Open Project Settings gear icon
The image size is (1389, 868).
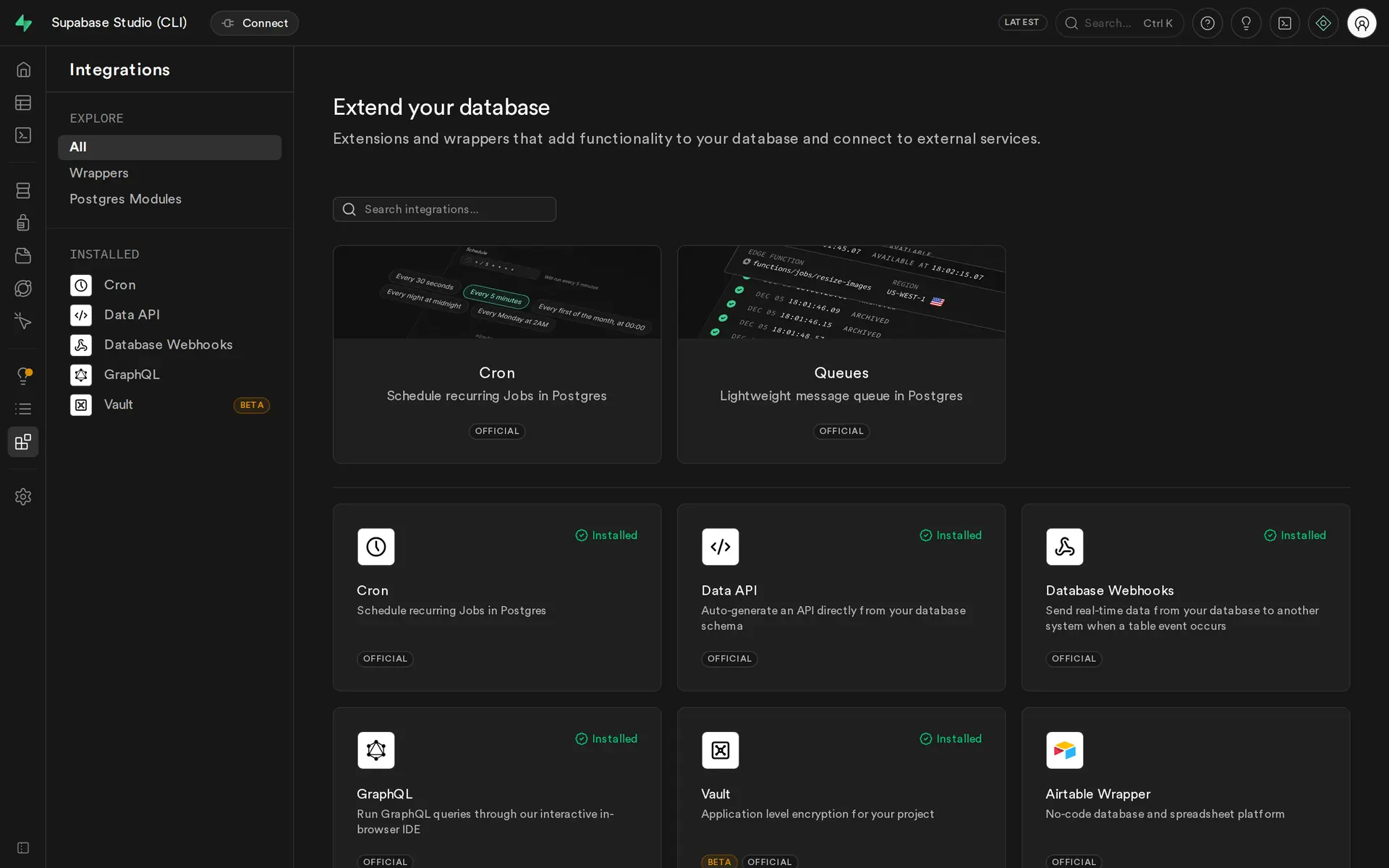tap(23, 496)
